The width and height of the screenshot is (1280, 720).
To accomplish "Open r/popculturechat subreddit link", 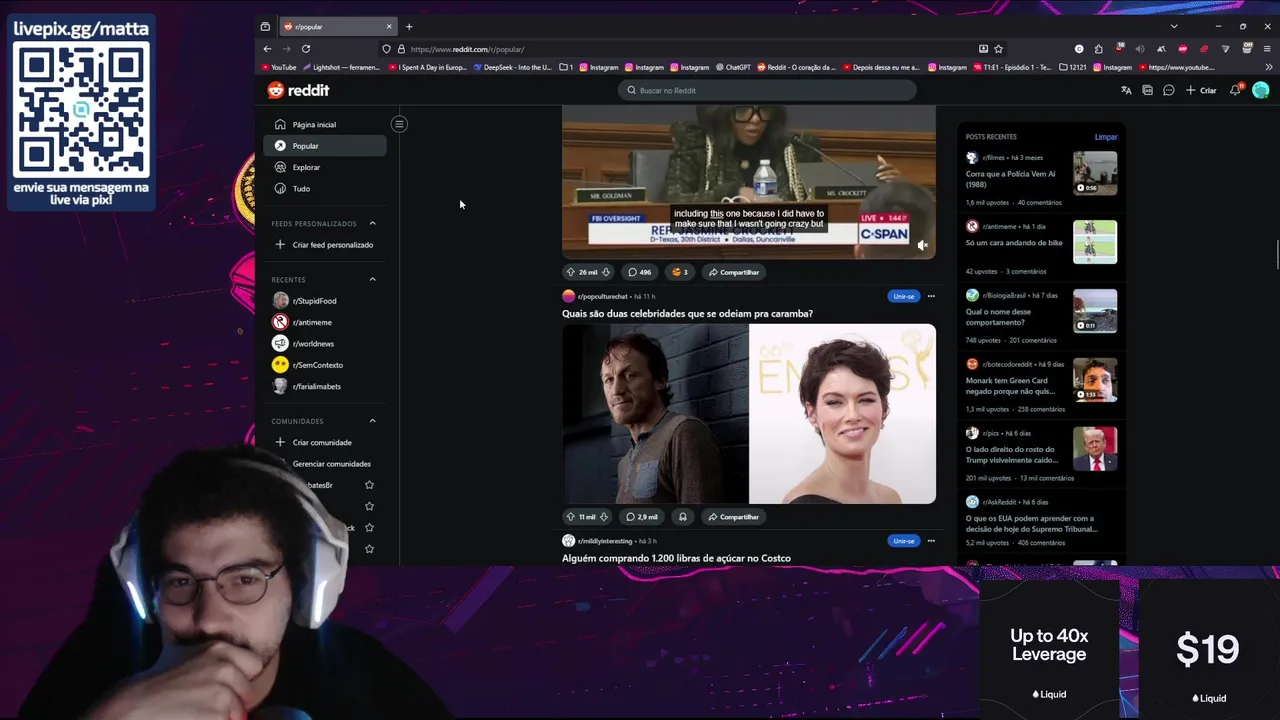I will [603, 296].
